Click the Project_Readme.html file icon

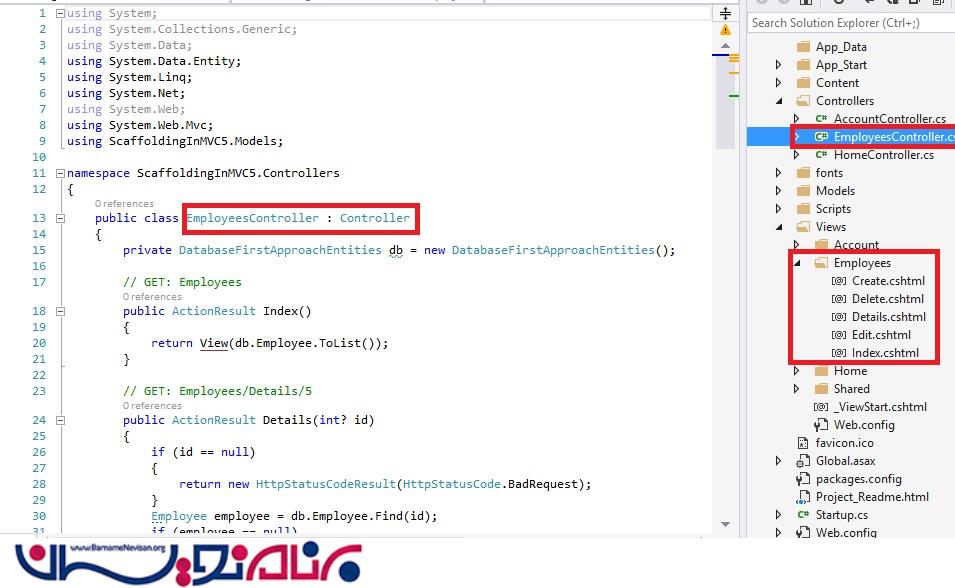tap(802, 497)
